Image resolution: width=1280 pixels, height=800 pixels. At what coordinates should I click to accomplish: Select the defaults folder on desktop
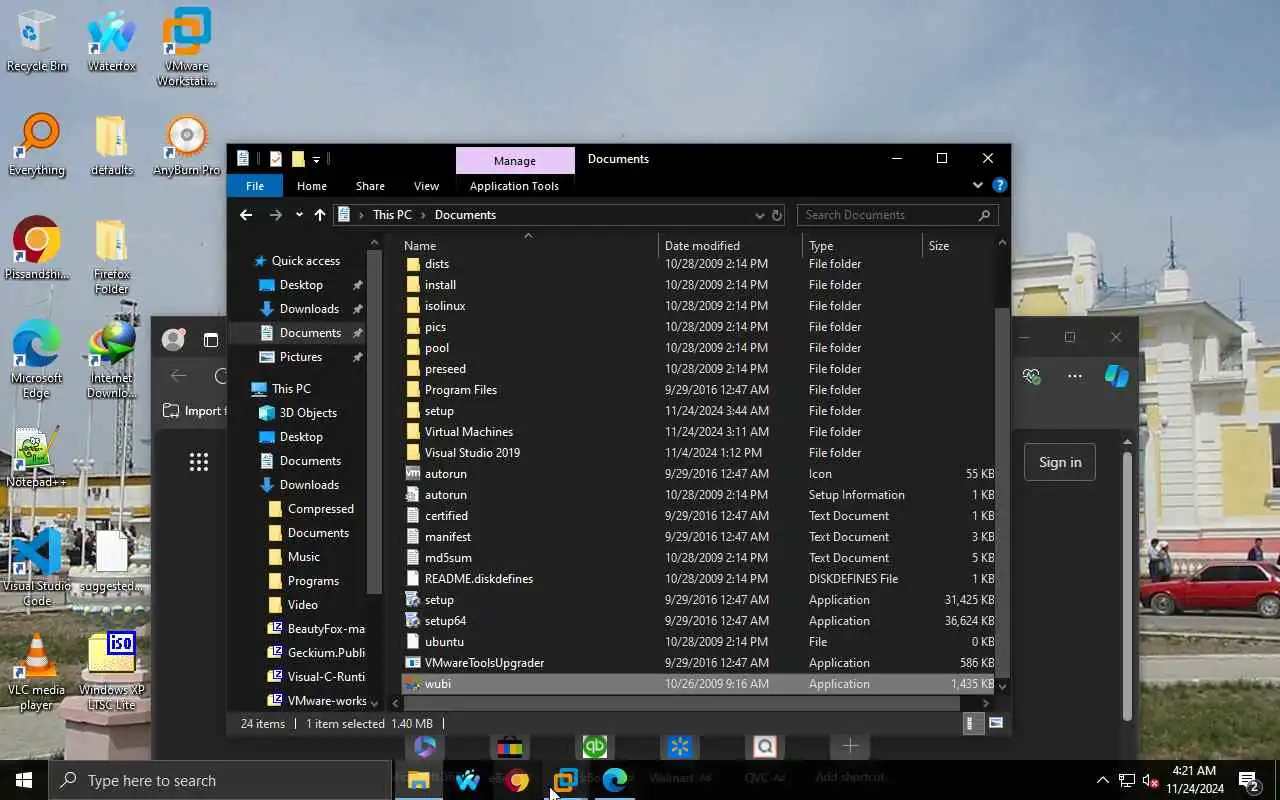(112, 146)
